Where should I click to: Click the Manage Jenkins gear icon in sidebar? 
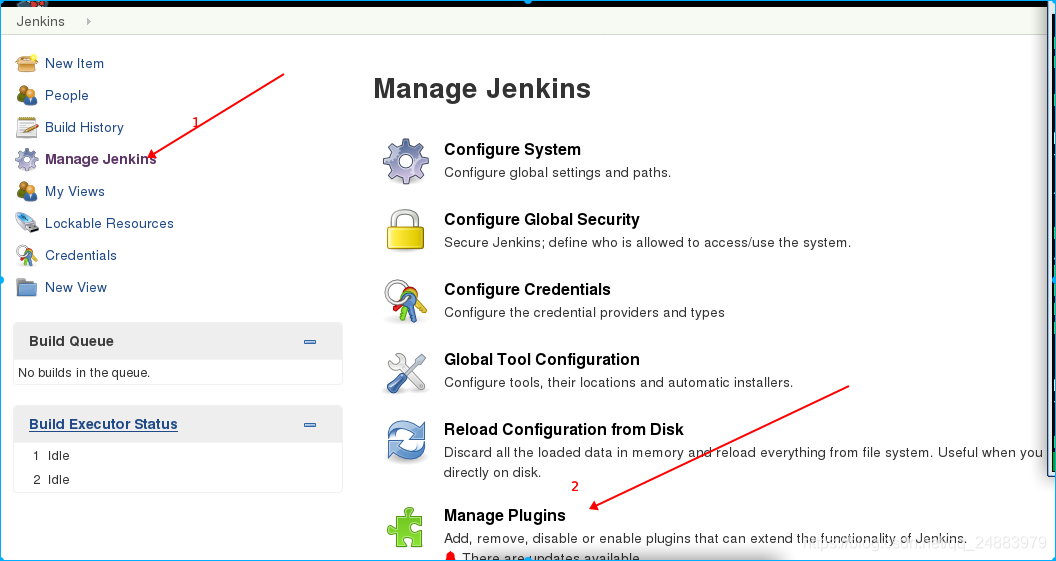(x=27, y=160)
